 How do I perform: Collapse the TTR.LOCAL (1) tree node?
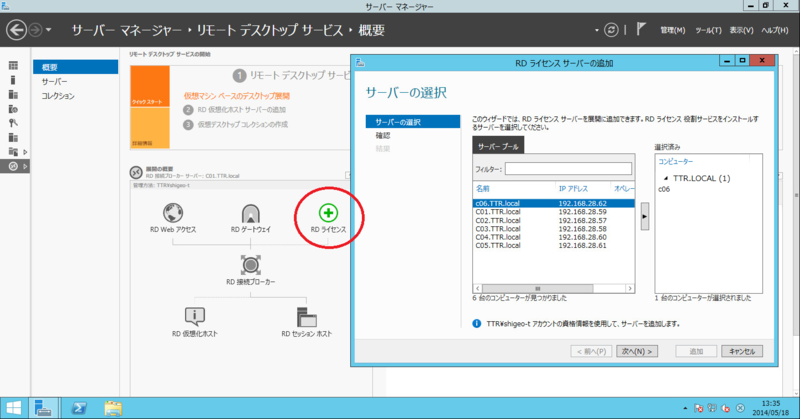(665, 178)
